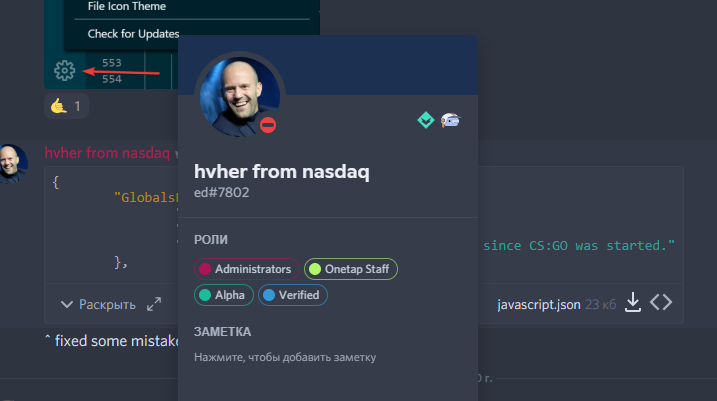
Task: Click the HypeSquad Balance badge
Action: (x=426, y=120)
